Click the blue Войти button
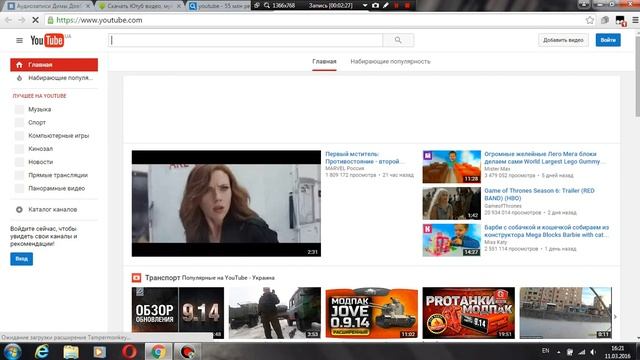Image resolution: width=640 pixels, height=360 pixels. [x=608, y=40]
